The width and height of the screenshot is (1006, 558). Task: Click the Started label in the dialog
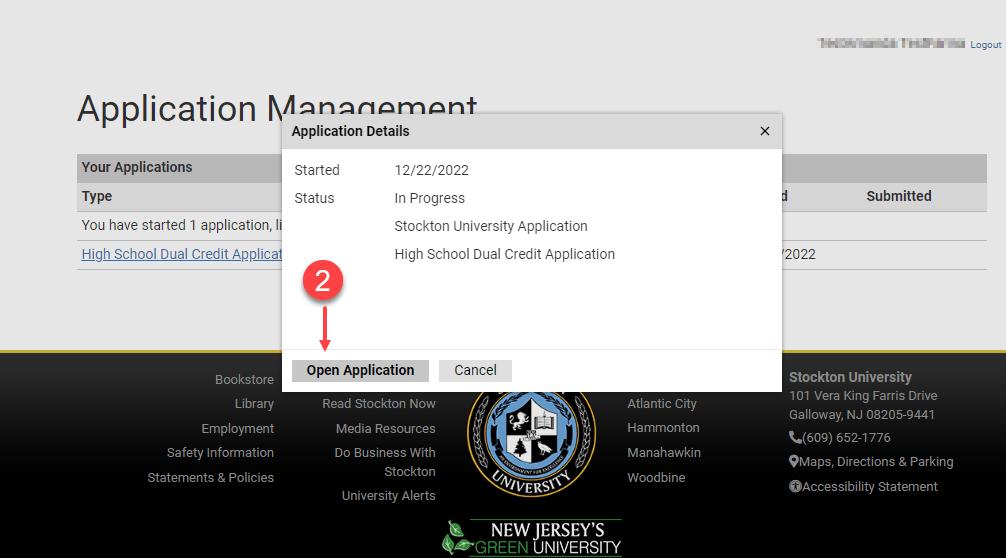(x=317, y=170)
